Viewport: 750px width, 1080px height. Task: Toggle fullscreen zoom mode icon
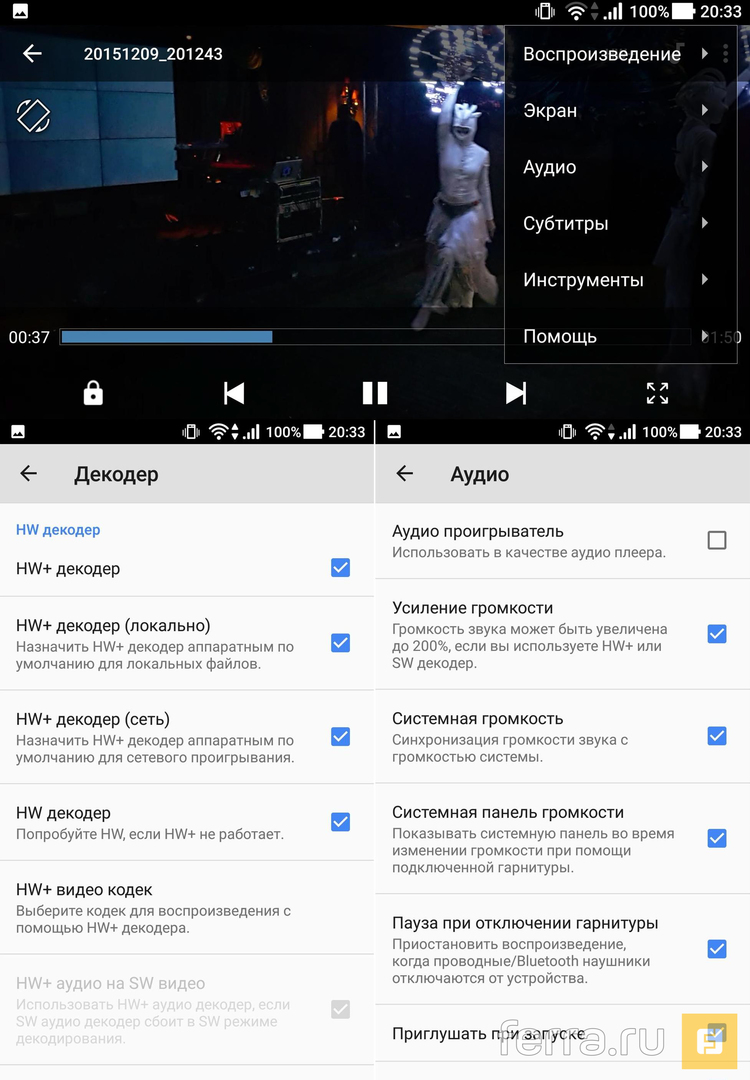pos(657,393)
